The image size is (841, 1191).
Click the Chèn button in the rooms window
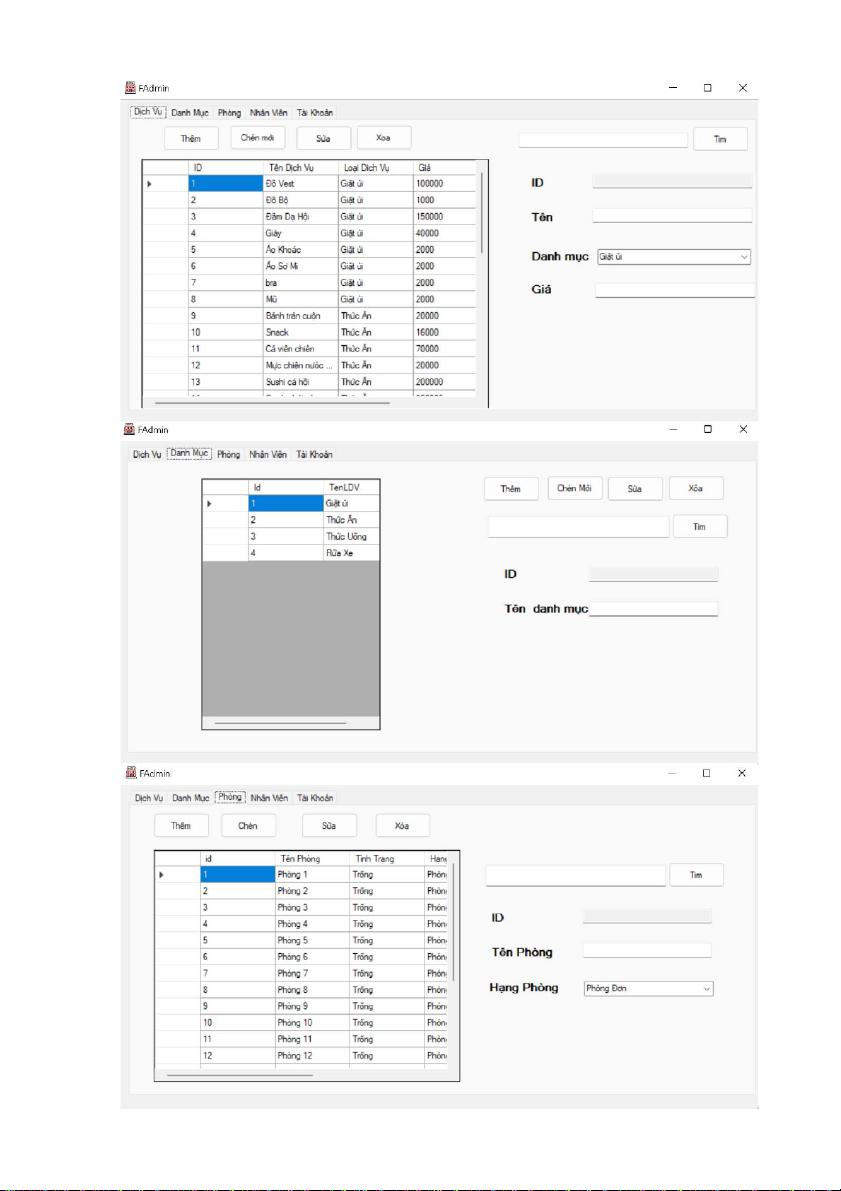[248, 826]
